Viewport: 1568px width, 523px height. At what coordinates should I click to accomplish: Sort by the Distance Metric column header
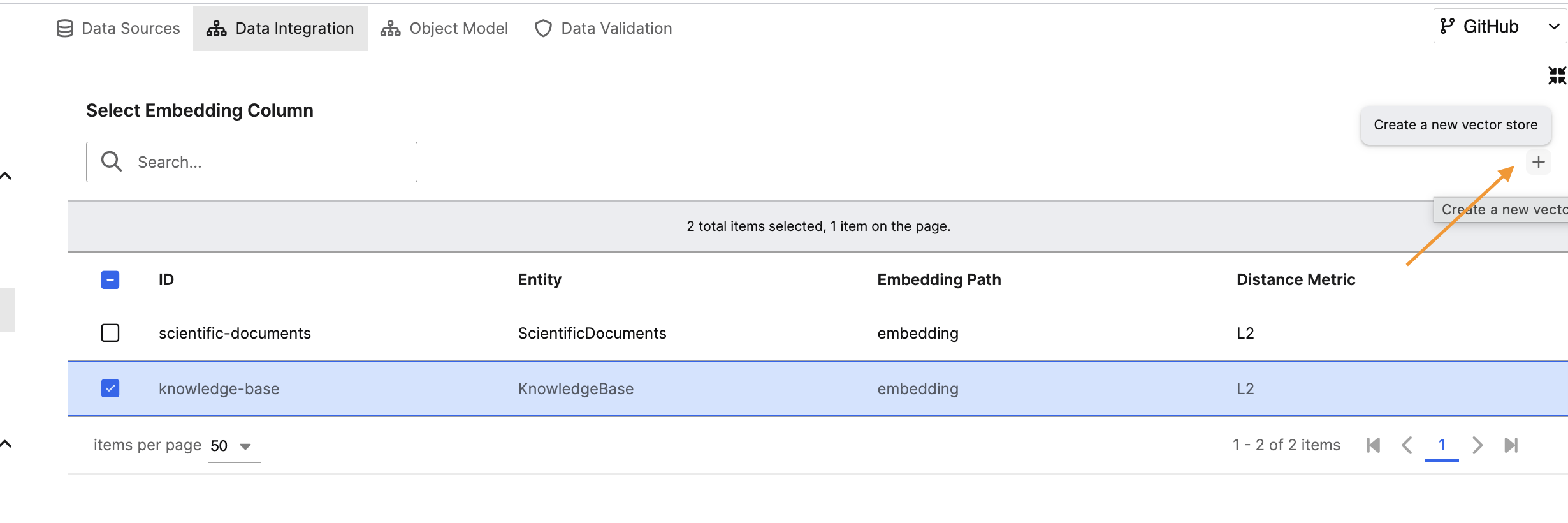coord(1295,280)
